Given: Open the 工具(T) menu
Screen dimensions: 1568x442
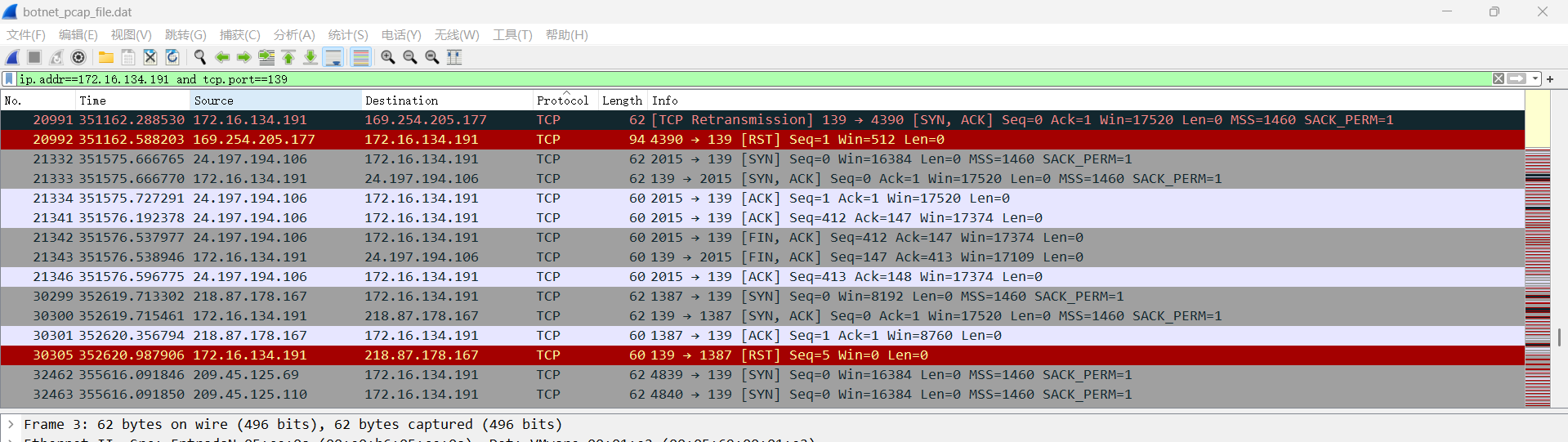Looking at the screenshot, I should 512,35.
